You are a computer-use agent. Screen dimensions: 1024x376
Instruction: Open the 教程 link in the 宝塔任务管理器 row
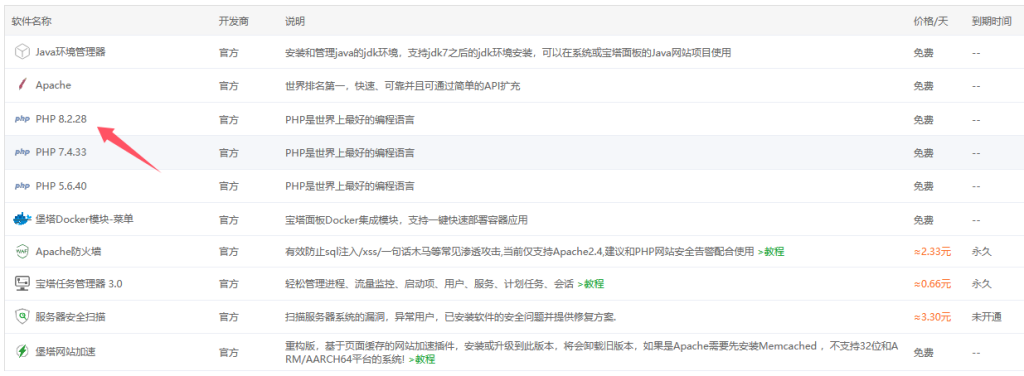pos(590,284)
